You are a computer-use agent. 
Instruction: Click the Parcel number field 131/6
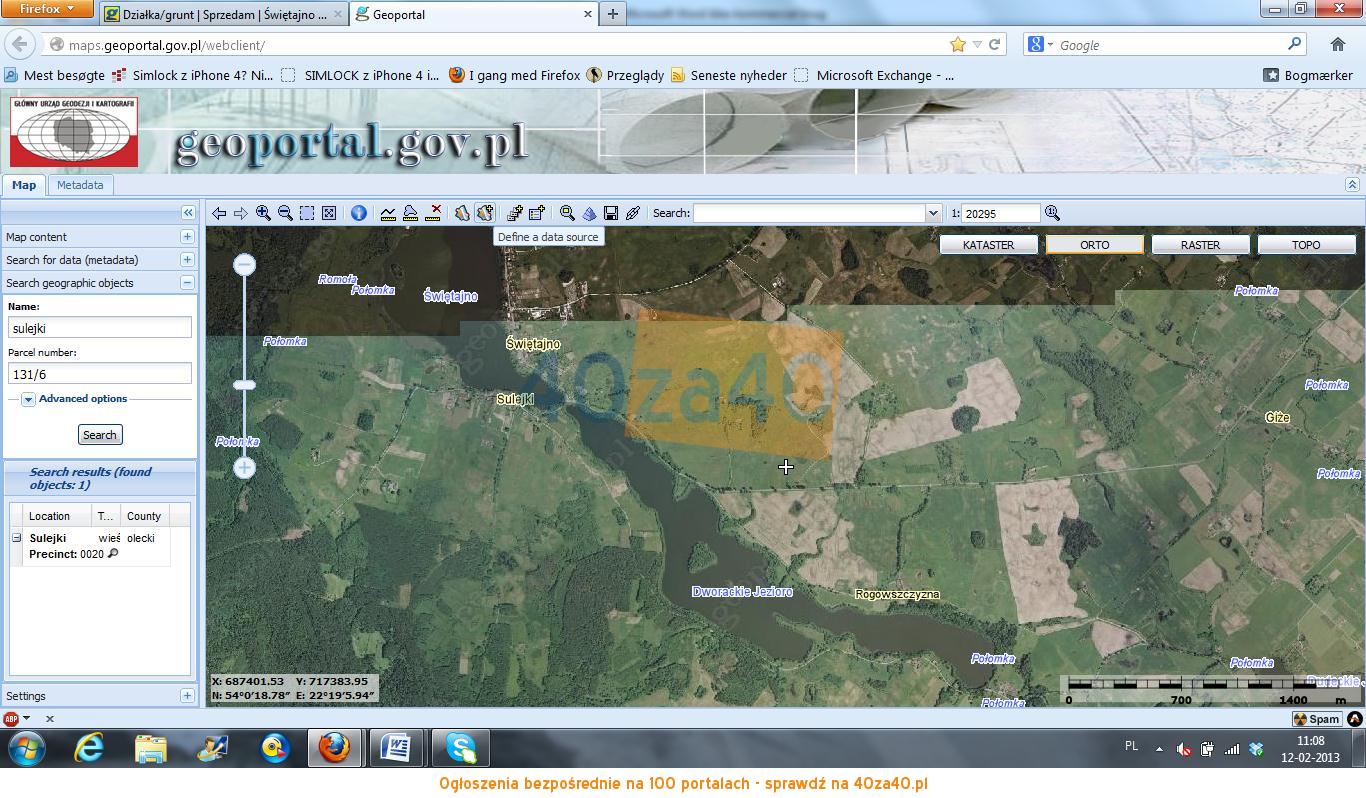(x=100, y=374)
